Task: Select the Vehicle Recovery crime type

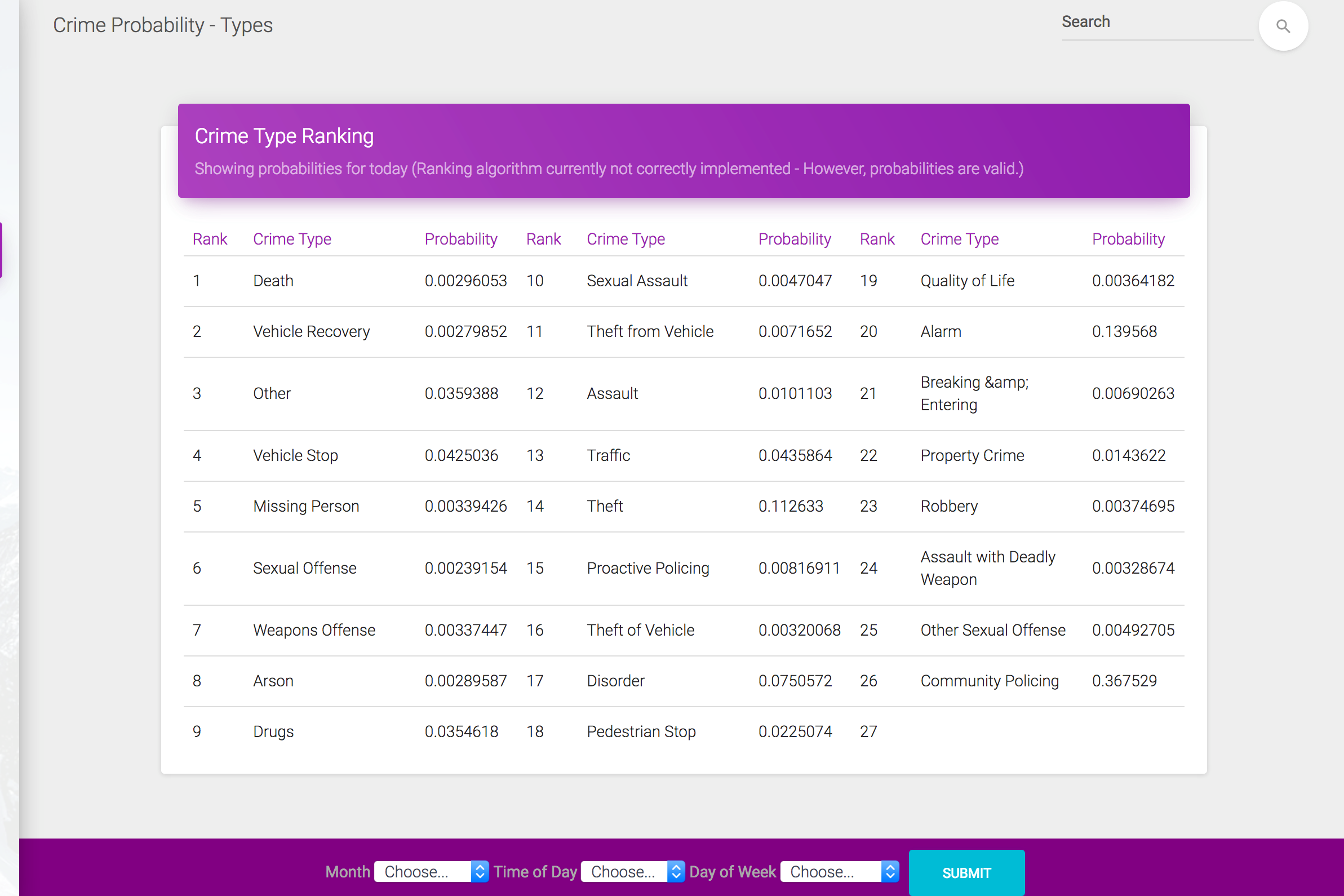Action: point(312,331)
